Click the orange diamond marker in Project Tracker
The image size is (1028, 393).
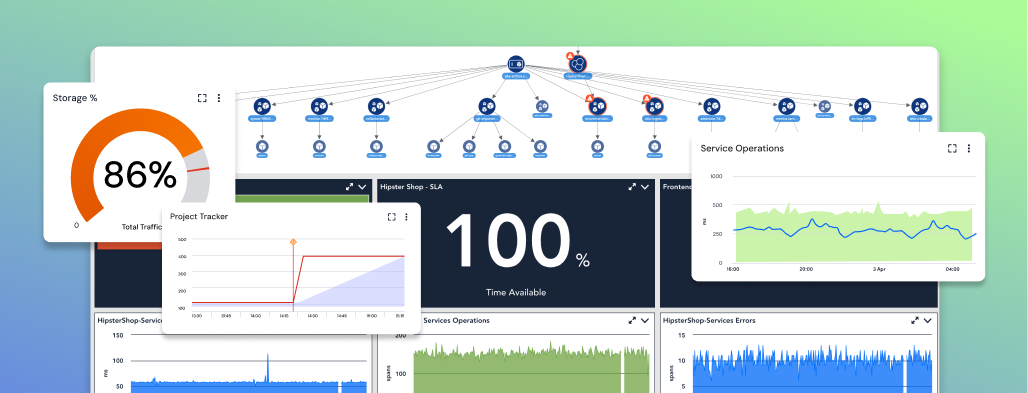(x=293, y=243)
